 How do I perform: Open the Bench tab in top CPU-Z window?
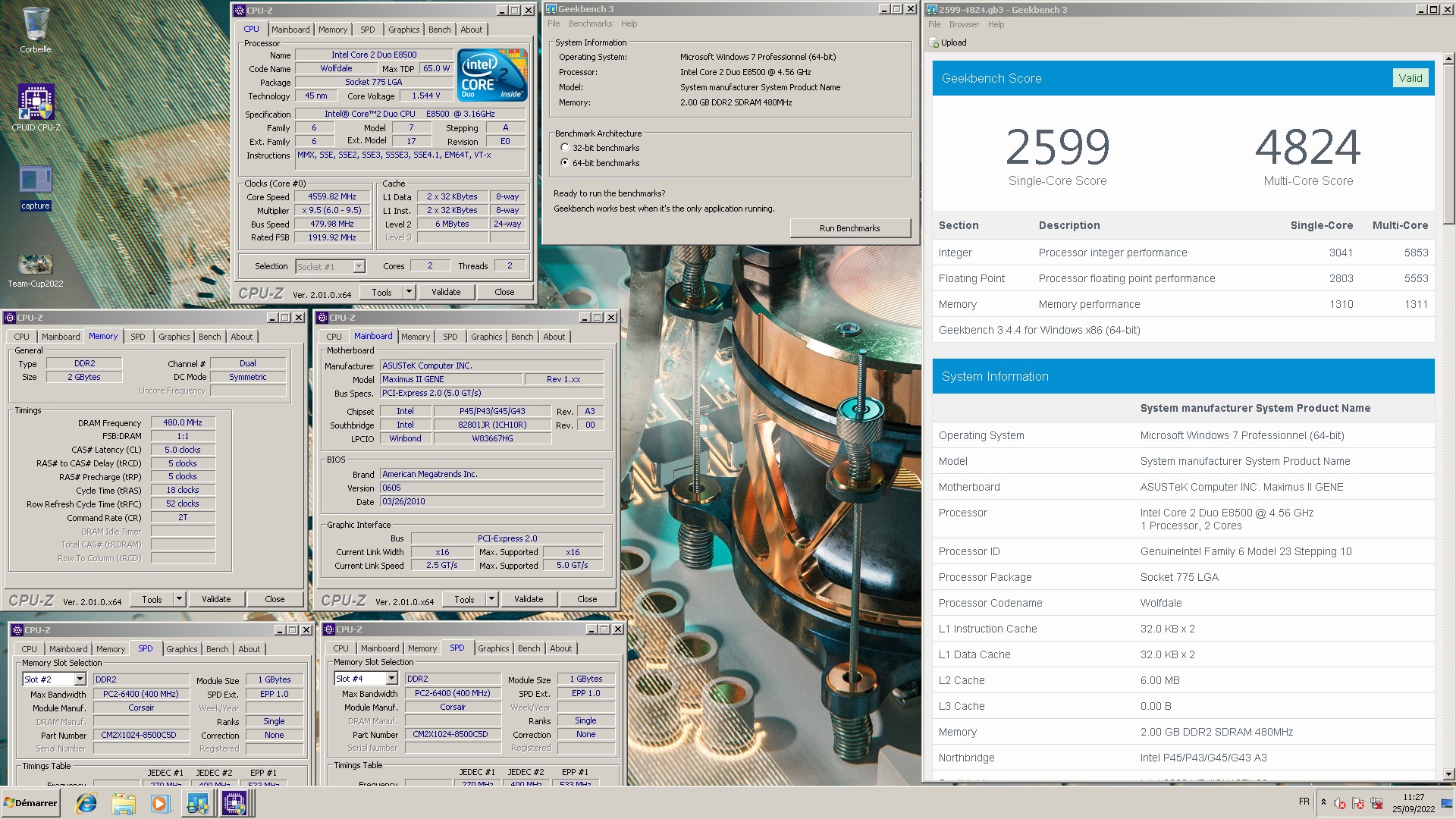point(439,30)
